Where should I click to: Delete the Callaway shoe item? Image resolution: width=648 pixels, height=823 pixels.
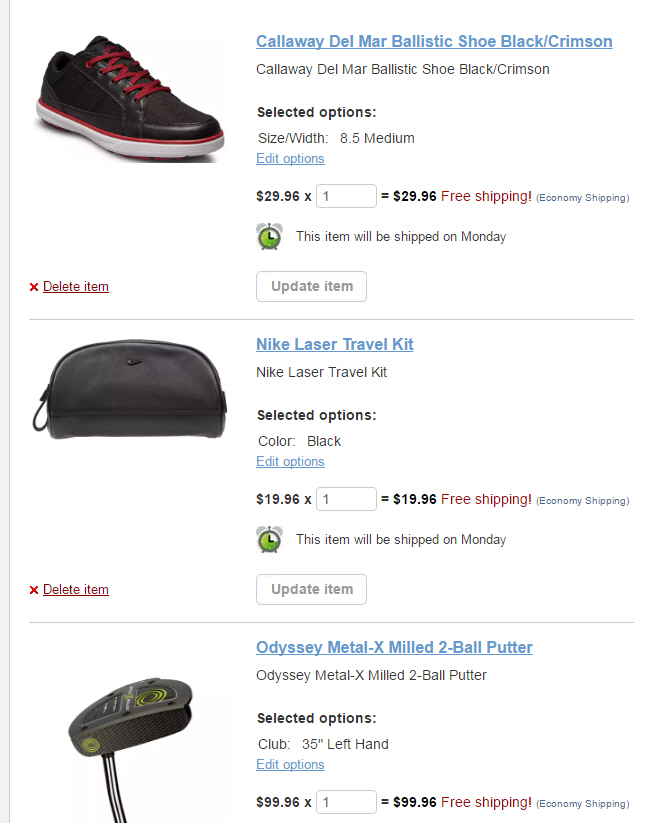(x=76, y=287)
